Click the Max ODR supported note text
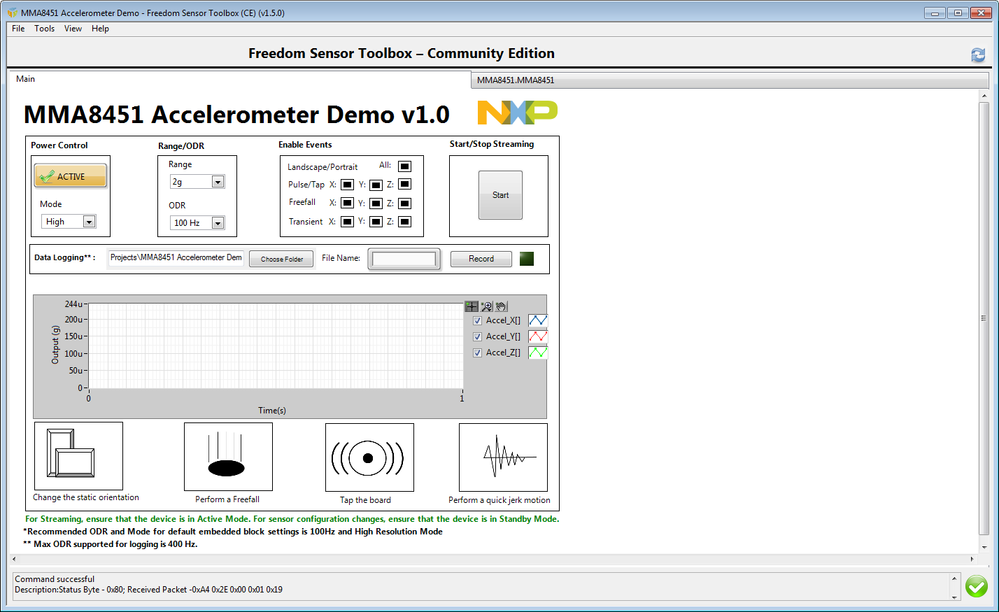Image resolution: width=999 pixels, height=612 pixels. pyautogui.click(x=110, y=544)
